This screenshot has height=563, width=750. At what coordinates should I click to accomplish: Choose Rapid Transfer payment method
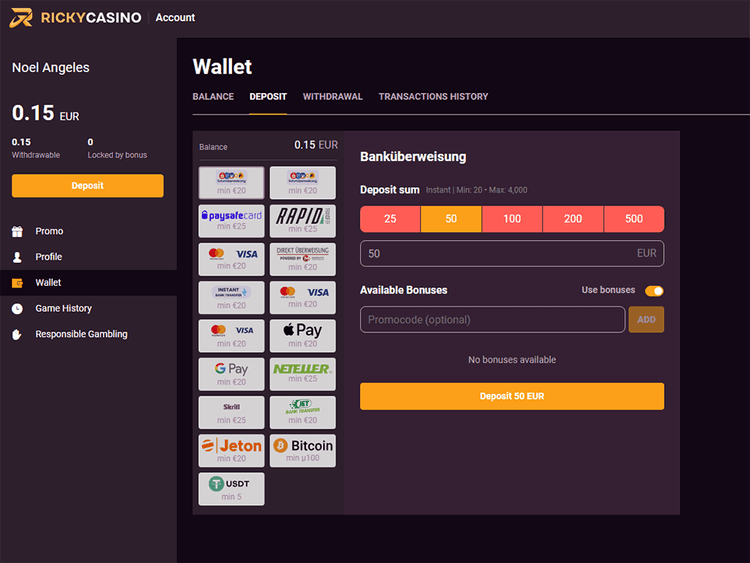pyautogui.click(x=303, y=221)
